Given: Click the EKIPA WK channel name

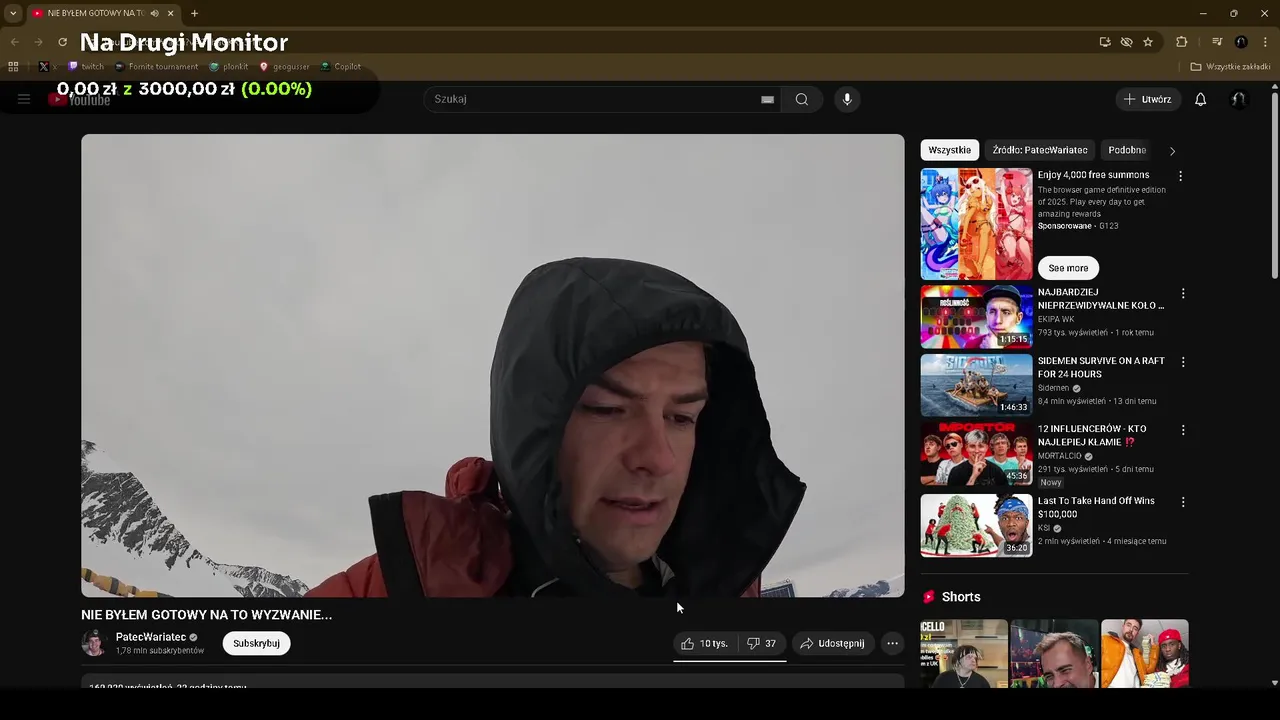Looking at the screenshot, I should tap(1056, 320).
